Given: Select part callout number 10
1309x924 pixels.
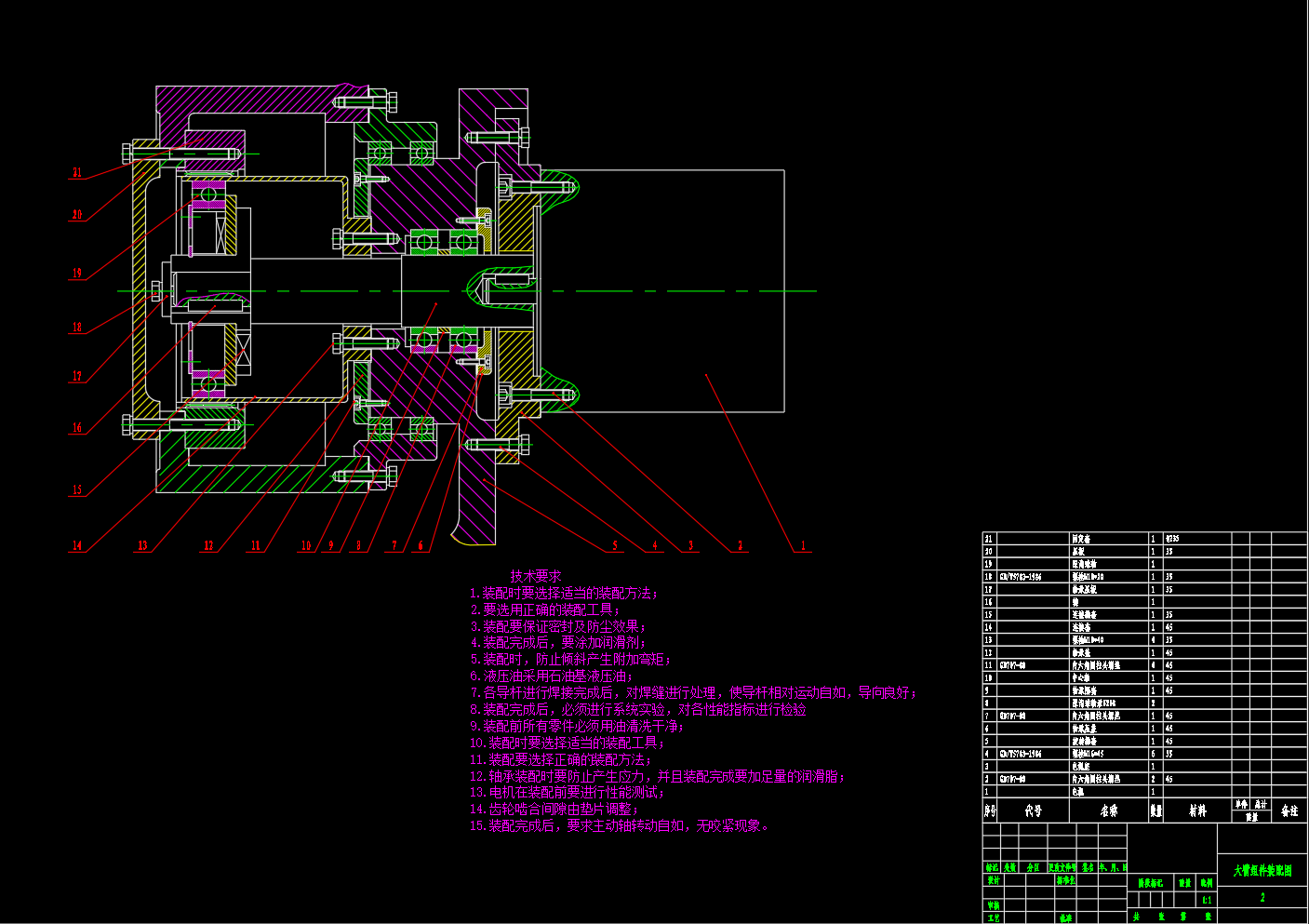Looking at the screenshot, I should point(306,546).
